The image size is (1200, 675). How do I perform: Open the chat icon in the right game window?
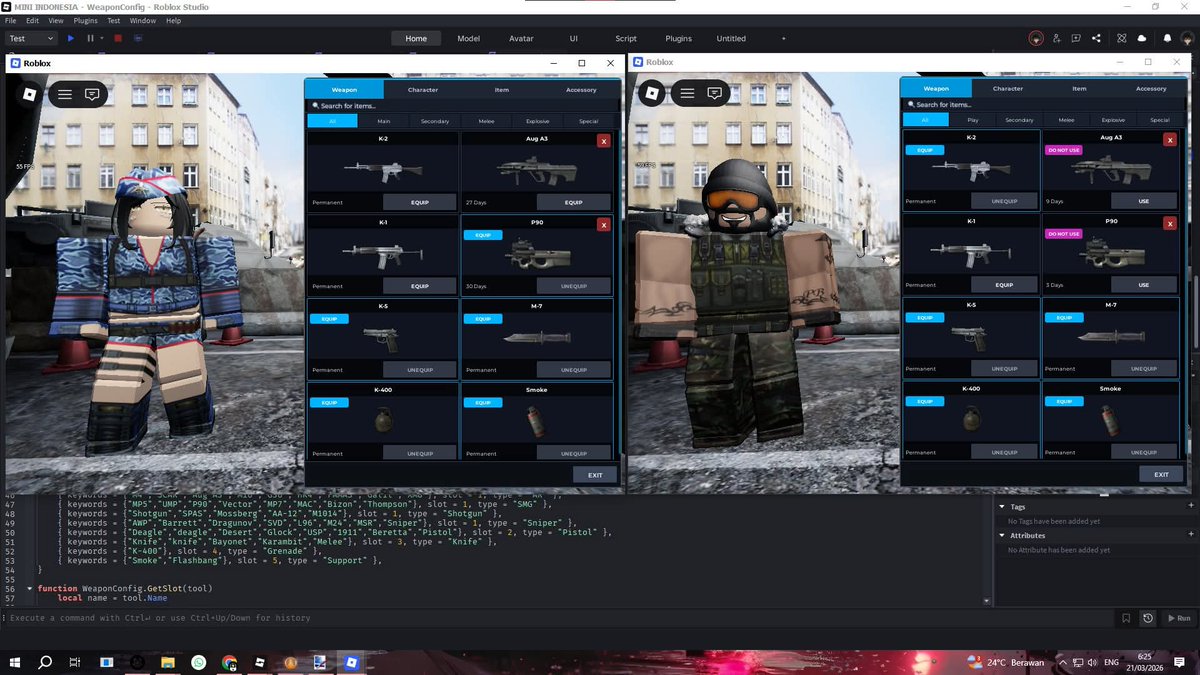click(715, 93)
